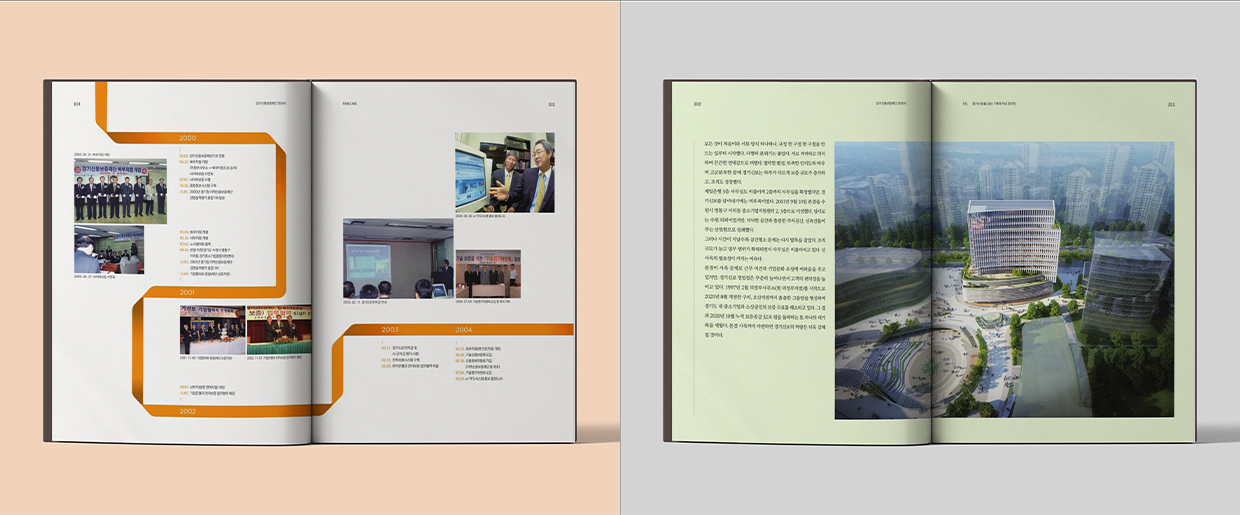This screenshot has height=515, width=1240.
Task: Select the aerial rendering of the glass tower
Action: pos(1002,279)
